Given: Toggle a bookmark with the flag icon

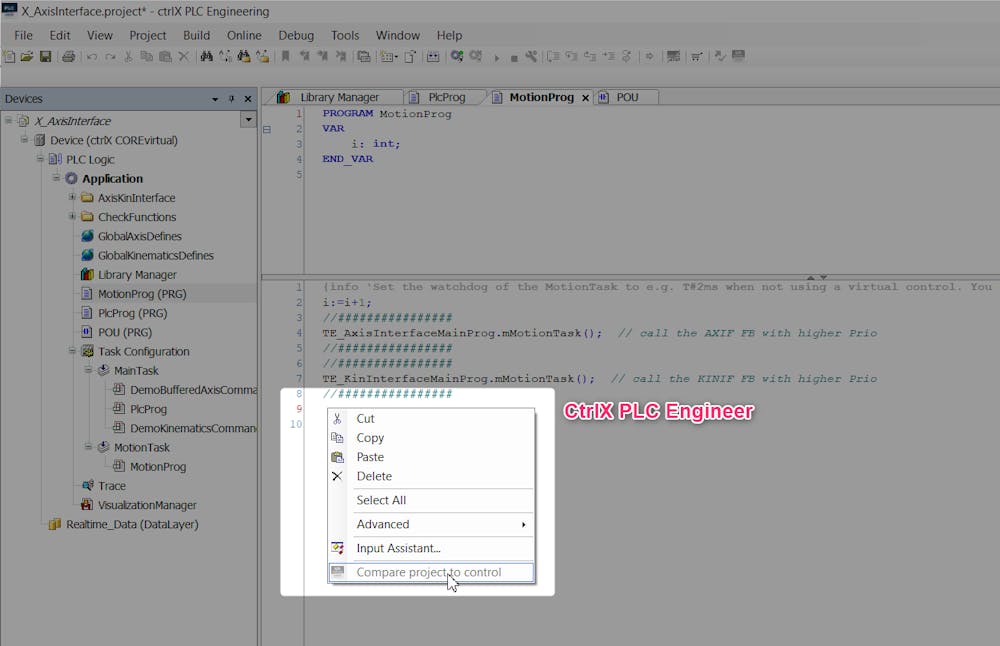Looking at the screenshot, I should 285,57.
